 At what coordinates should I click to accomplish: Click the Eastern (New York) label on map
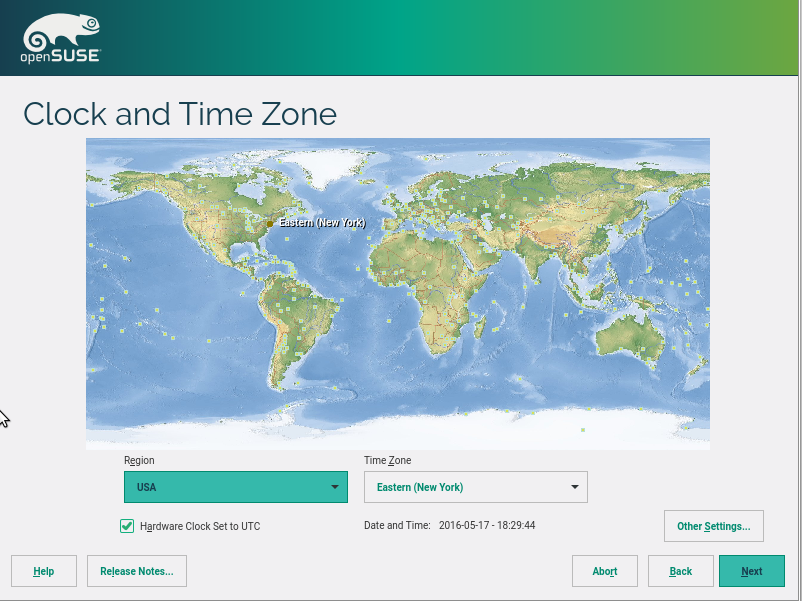322,222
